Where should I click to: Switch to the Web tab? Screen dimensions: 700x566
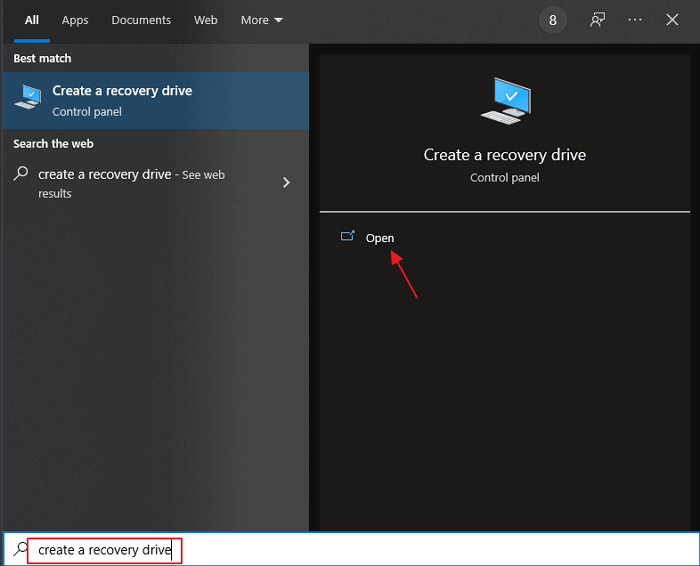[x=206, y=20]
